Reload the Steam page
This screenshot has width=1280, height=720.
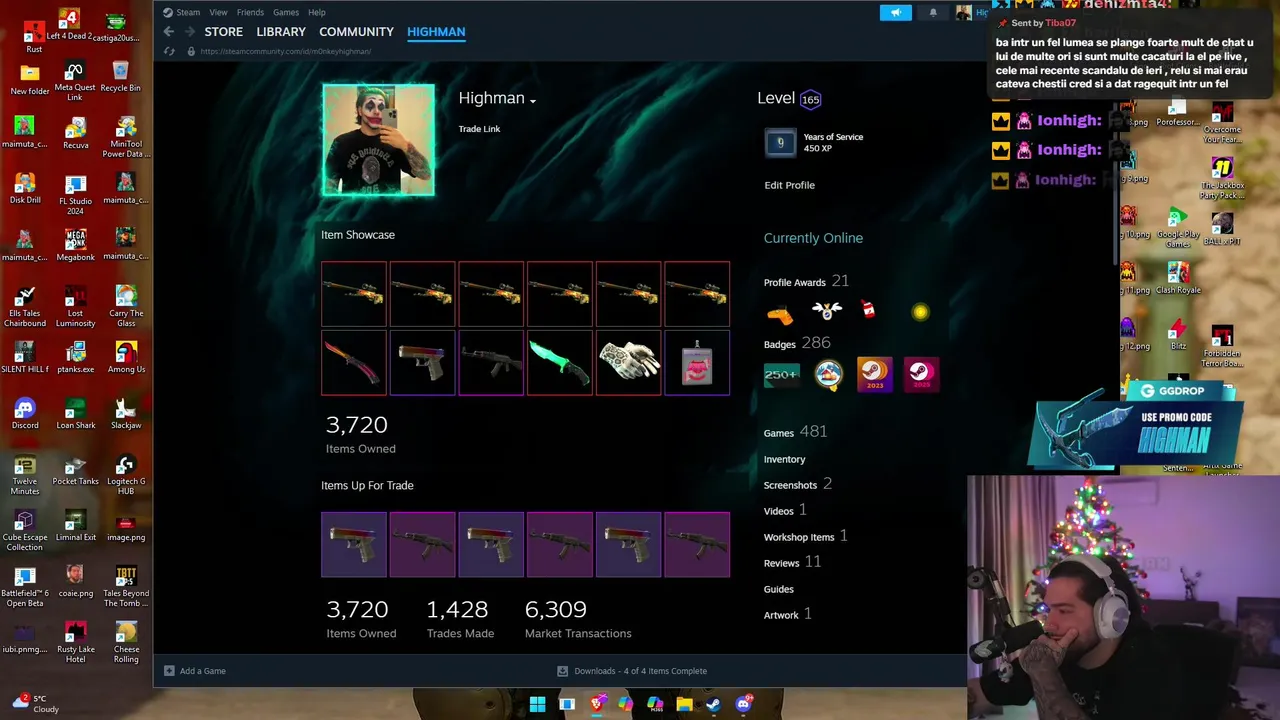click(x=169, y=51)
